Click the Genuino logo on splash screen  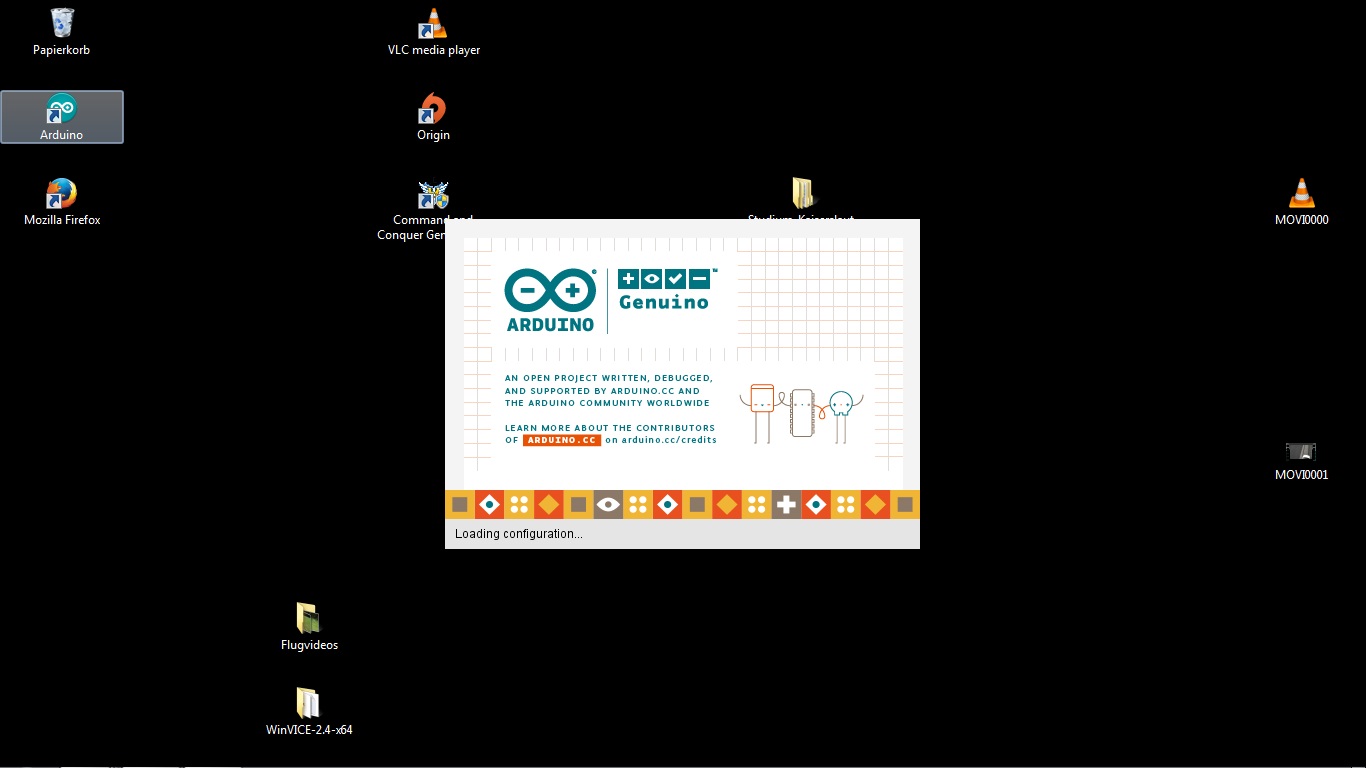click(x=664, y=289)
